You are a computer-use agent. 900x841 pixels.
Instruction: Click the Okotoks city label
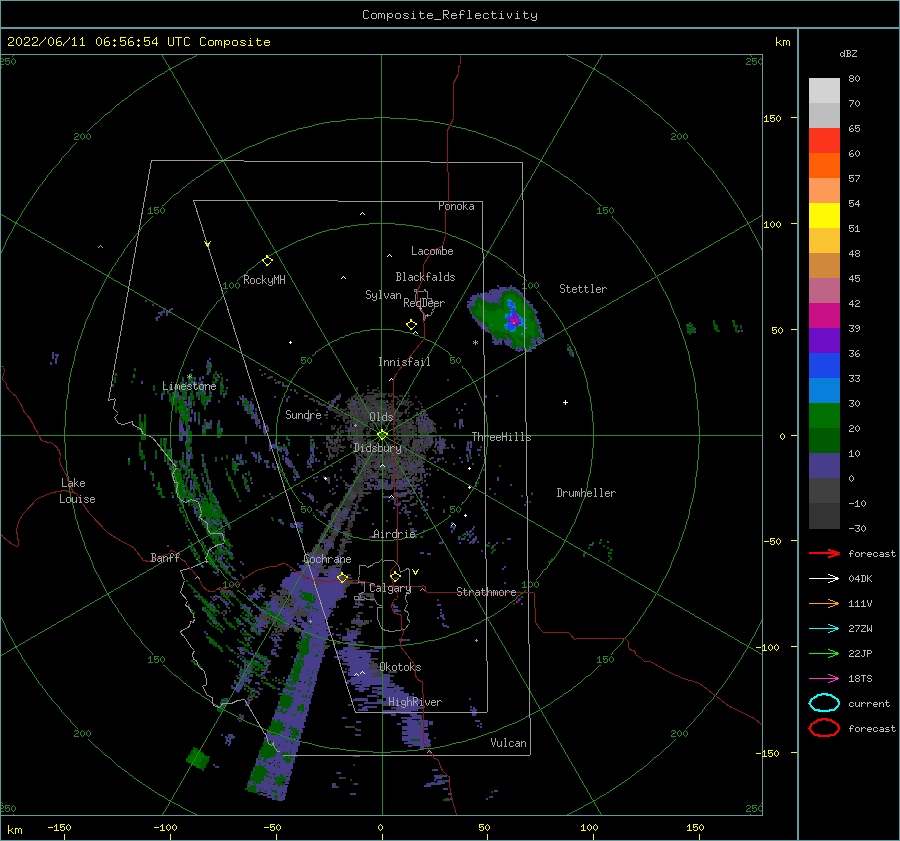tap(400, 667)
